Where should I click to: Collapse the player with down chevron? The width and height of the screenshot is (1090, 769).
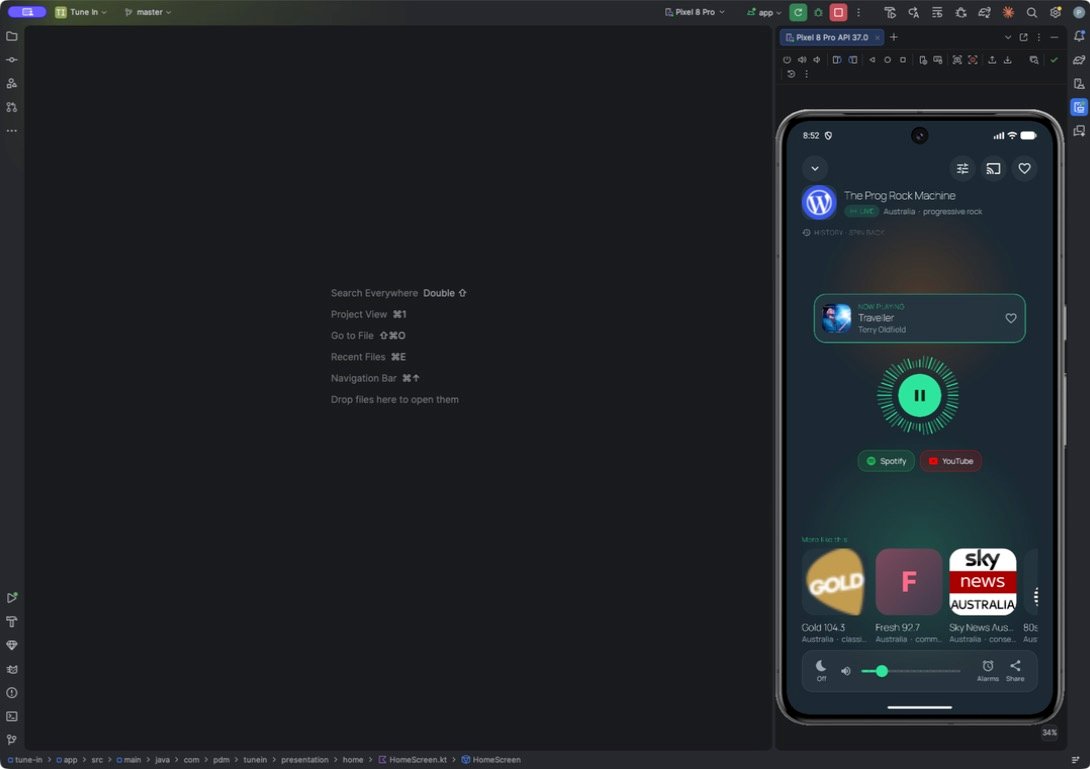point(815,168)
